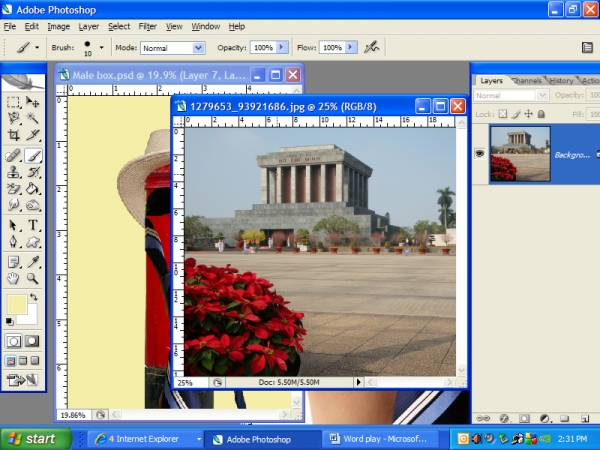Select the Custom Shape tool
The width and height of the screenshot is (600, 450).
point(33,242)
